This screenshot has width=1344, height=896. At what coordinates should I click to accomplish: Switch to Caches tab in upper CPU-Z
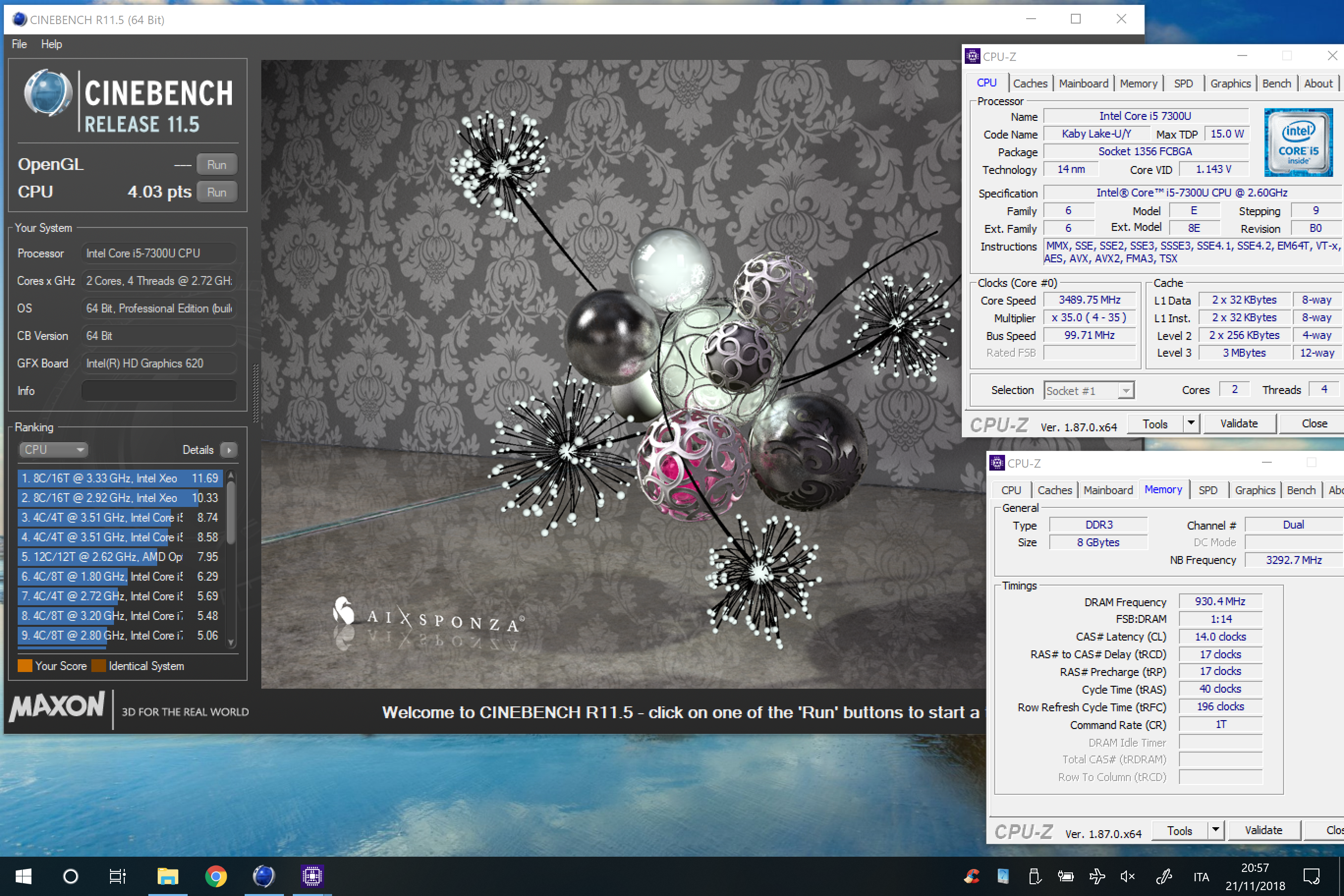point(1030,84)
